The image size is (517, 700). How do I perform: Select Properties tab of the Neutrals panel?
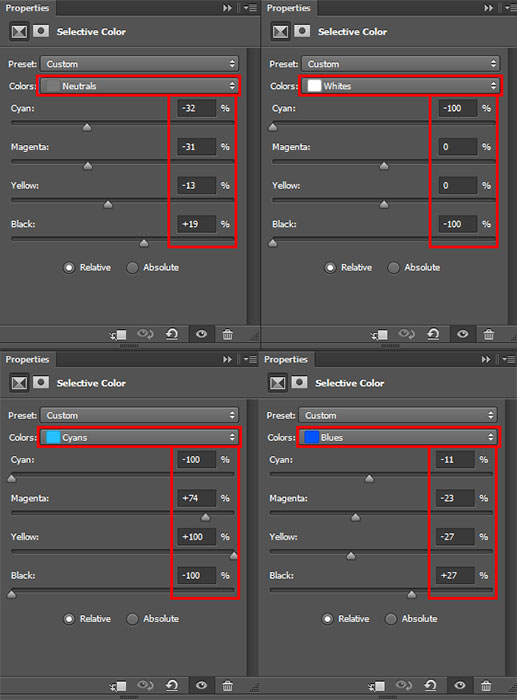27,8
